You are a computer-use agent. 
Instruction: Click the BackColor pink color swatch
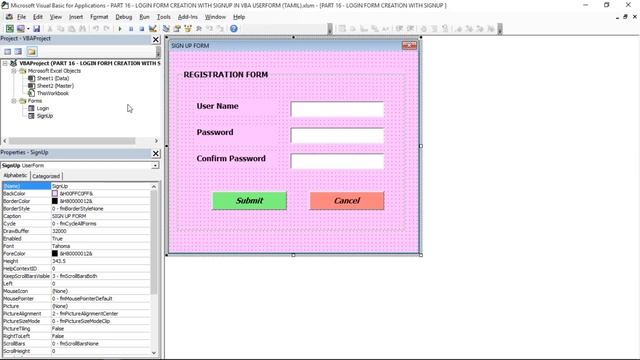coord(55,193)
